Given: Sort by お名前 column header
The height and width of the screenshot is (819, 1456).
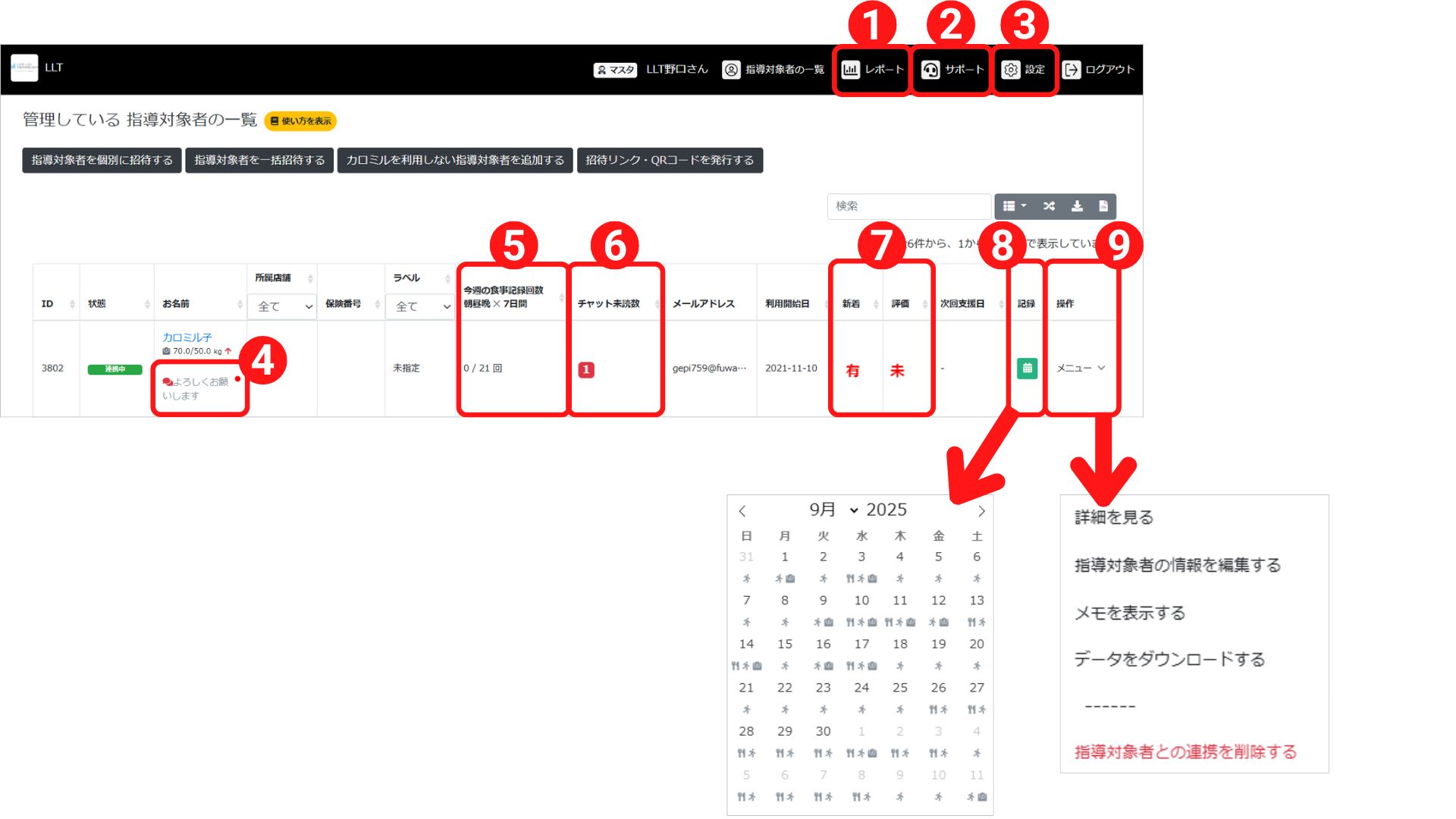Looking at the screenshot, I should pos(200,303).
